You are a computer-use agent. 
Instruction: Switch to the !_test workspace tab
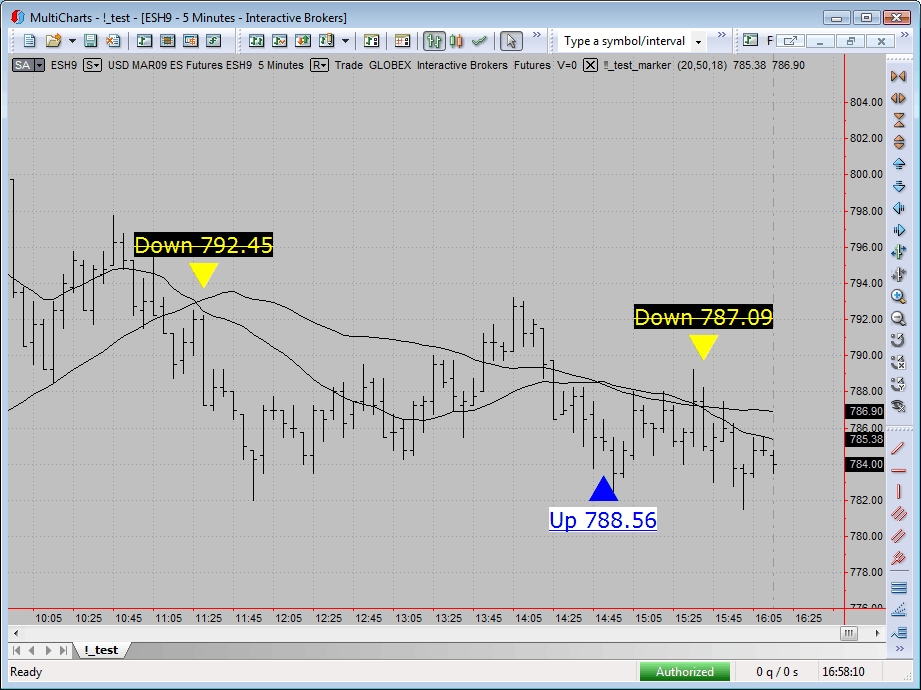pyautogui.click(x=101, y=650)
